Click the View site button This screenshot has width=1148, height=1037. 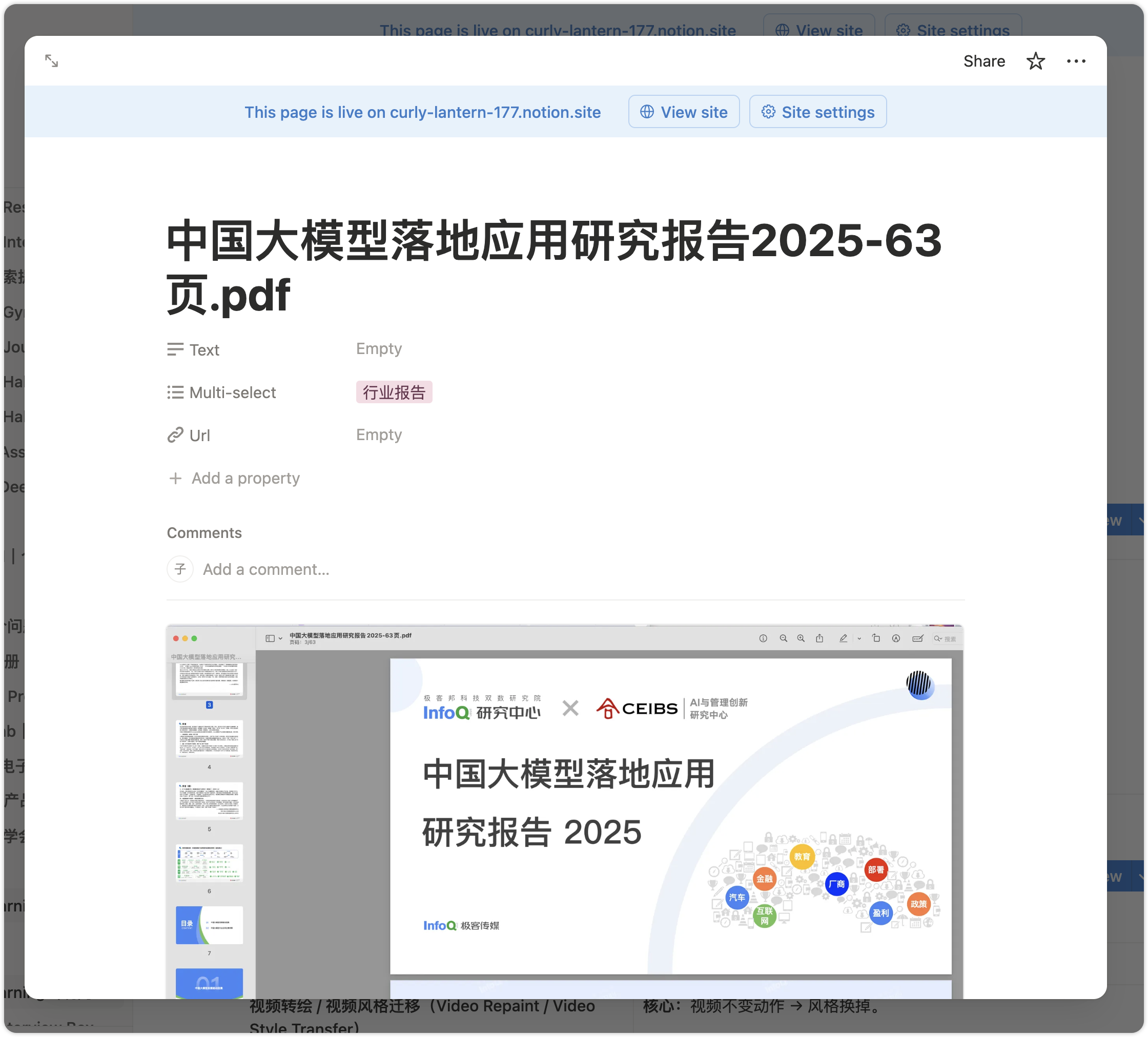(x=683, y=112)
